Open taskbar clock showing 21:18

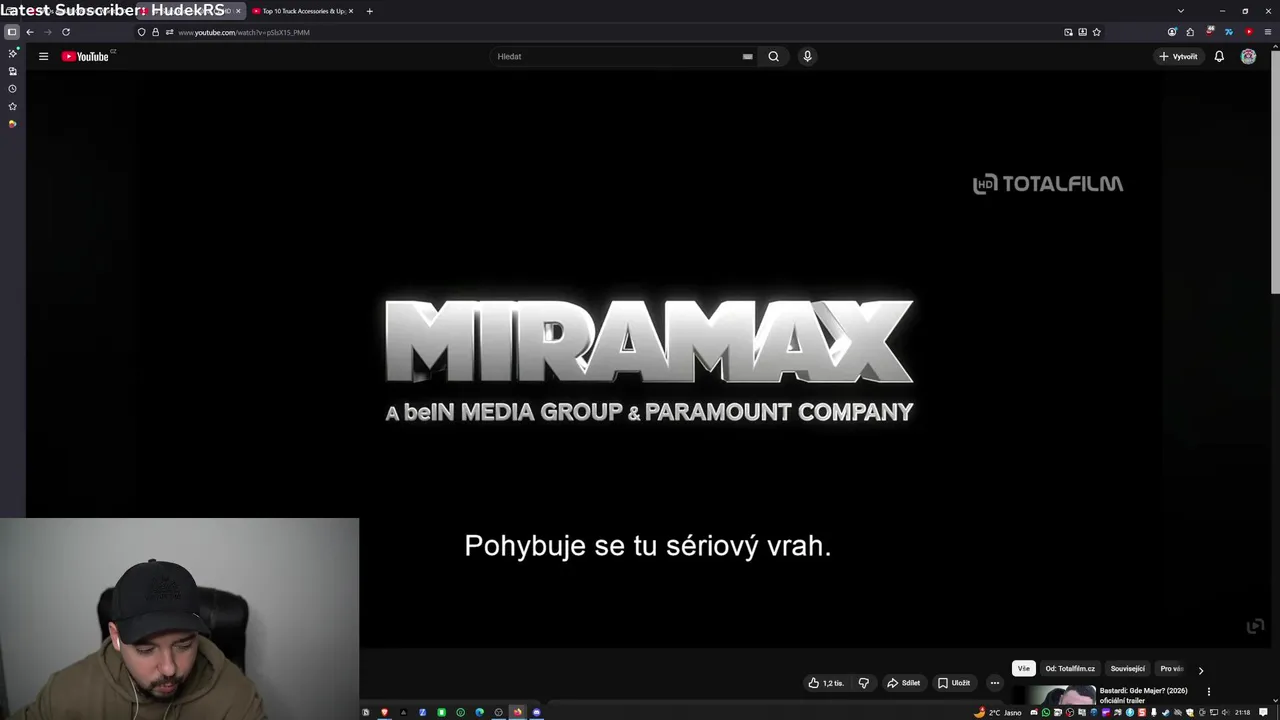[x=1242, y=712]
